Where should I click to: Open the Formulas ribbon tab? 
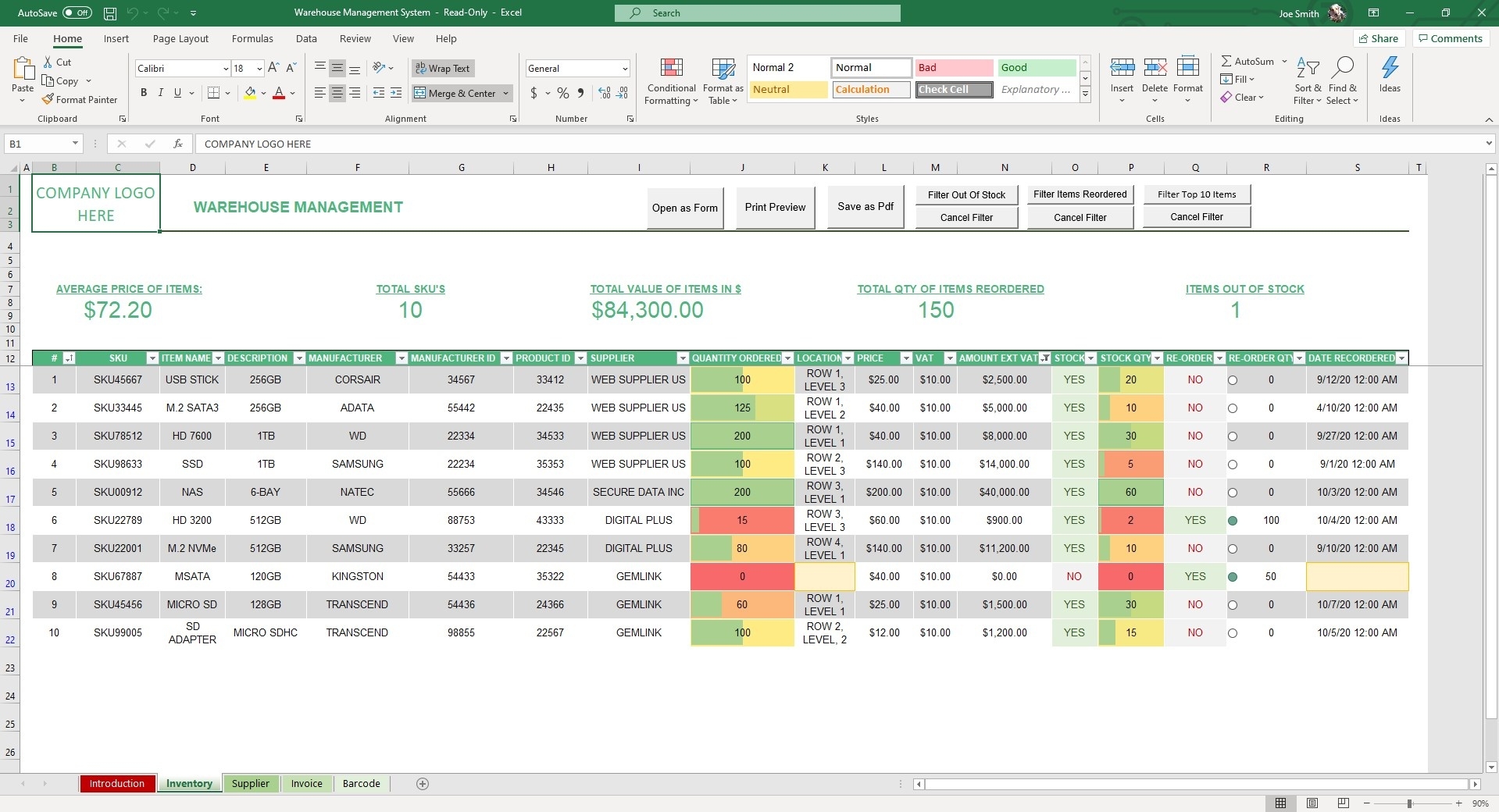click(x=252, y=38)
